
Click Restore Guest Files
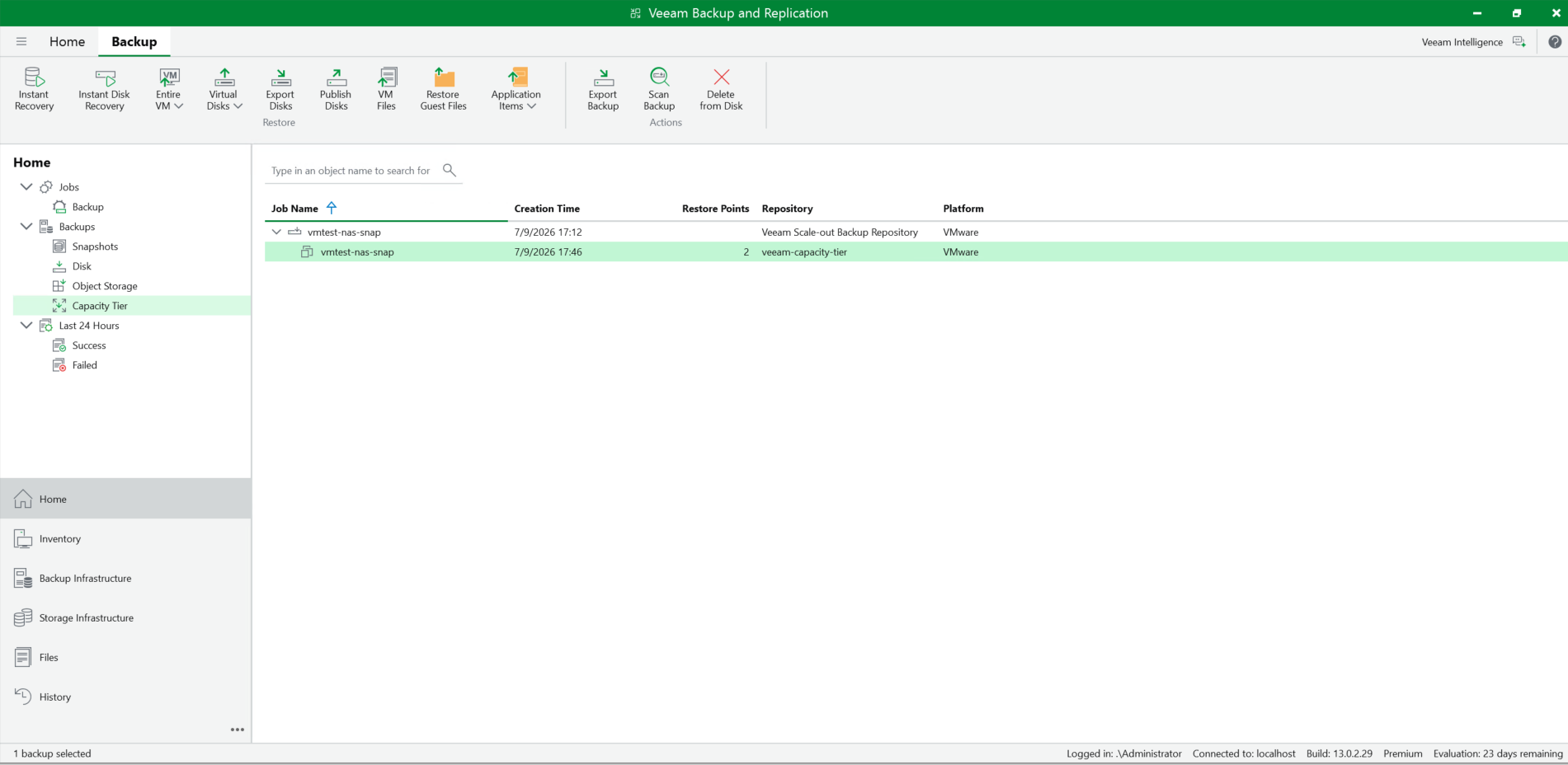(444, 89)
